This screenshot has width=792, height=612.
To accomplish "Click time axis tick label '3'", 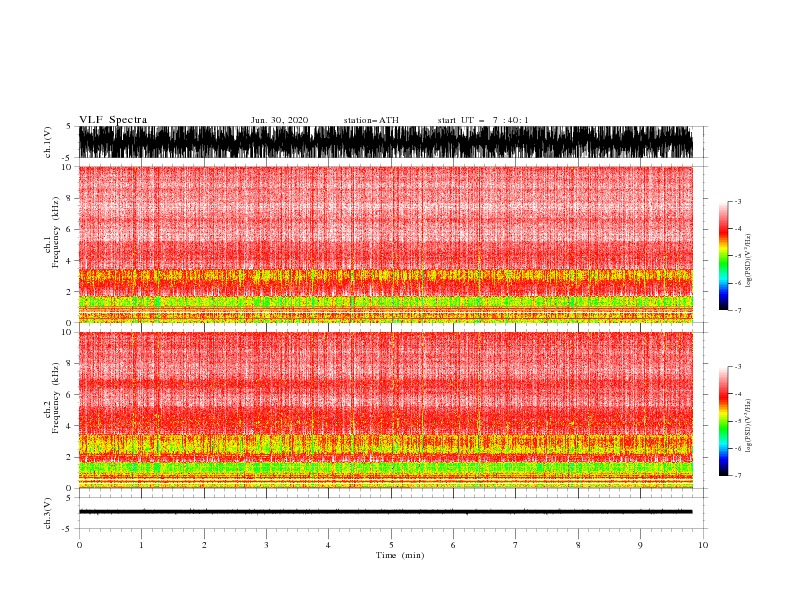I will click(266, 545).
